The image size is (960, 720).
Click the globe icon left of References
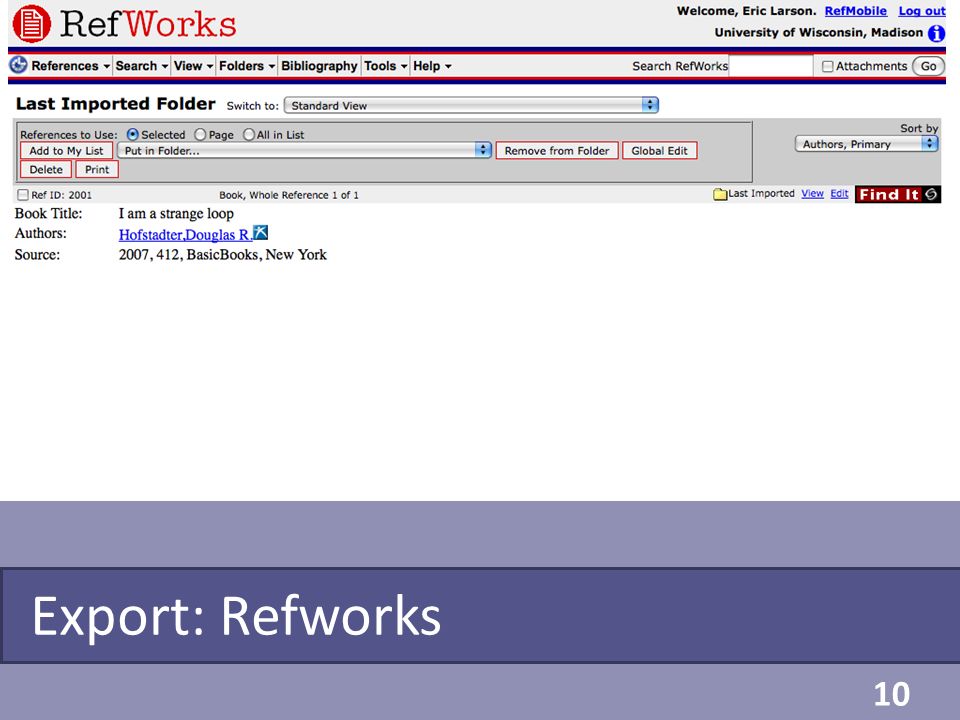tap(18, 65)
